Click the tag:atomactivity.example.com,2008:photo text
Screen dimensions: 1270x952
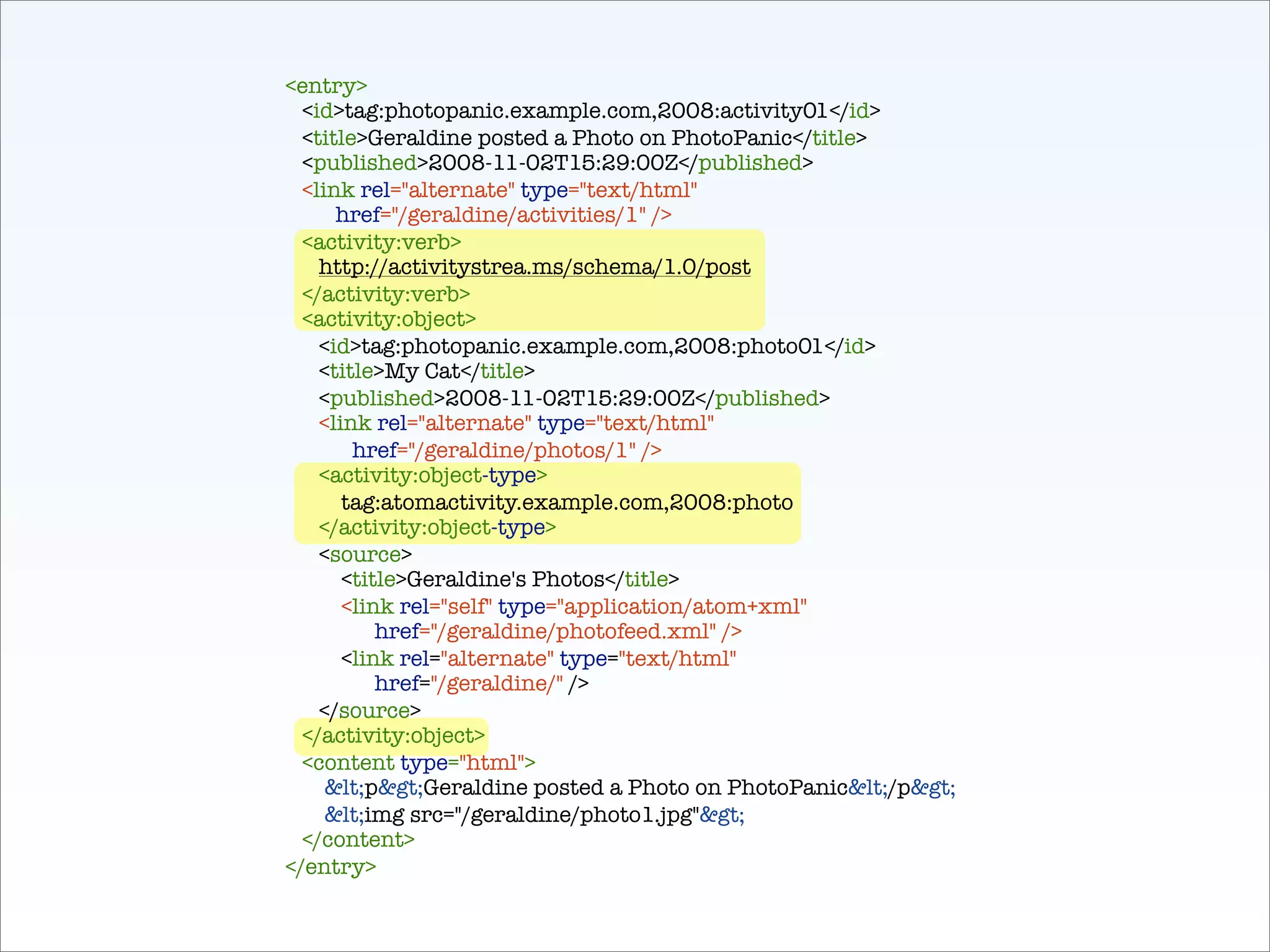pyautogui.click(x=567, y=502)
